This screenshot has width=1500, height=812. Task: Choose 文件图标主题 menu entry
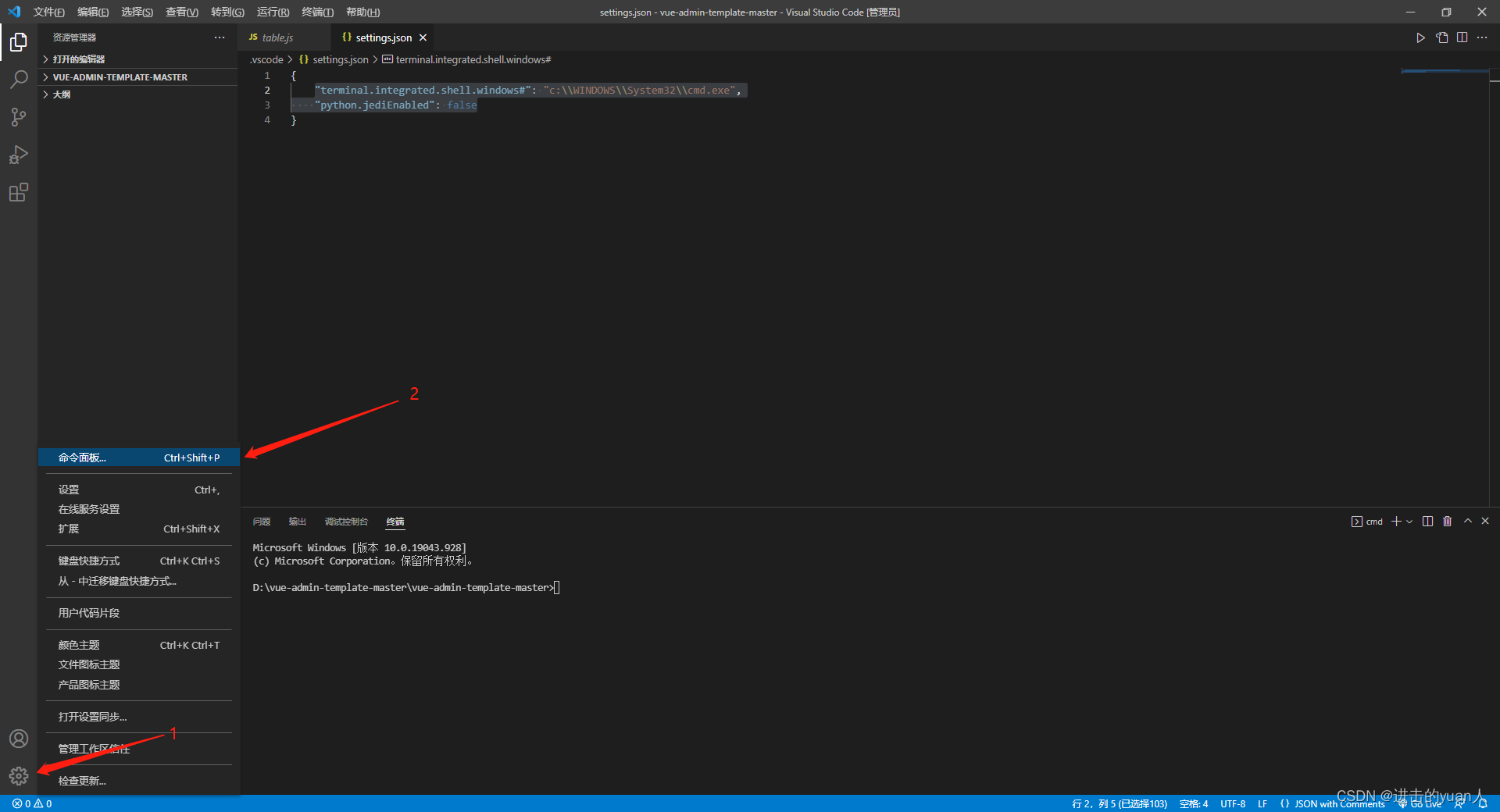tap(139, 664)
